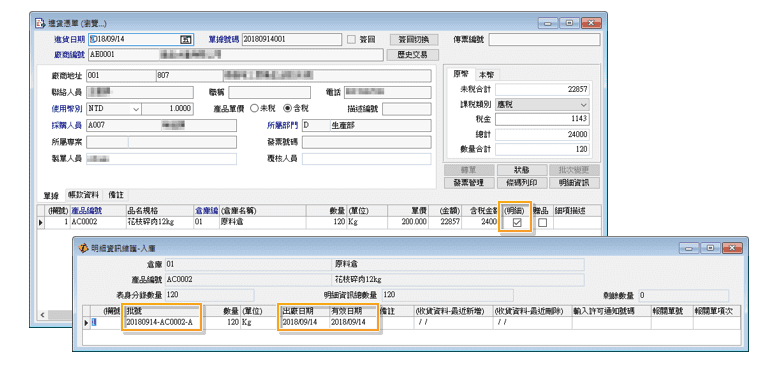Viewport: 781px width, 366px height.
Task: Click the 倉庫編 column header in 進貨憑單 grid
Action: coord(206,211)
